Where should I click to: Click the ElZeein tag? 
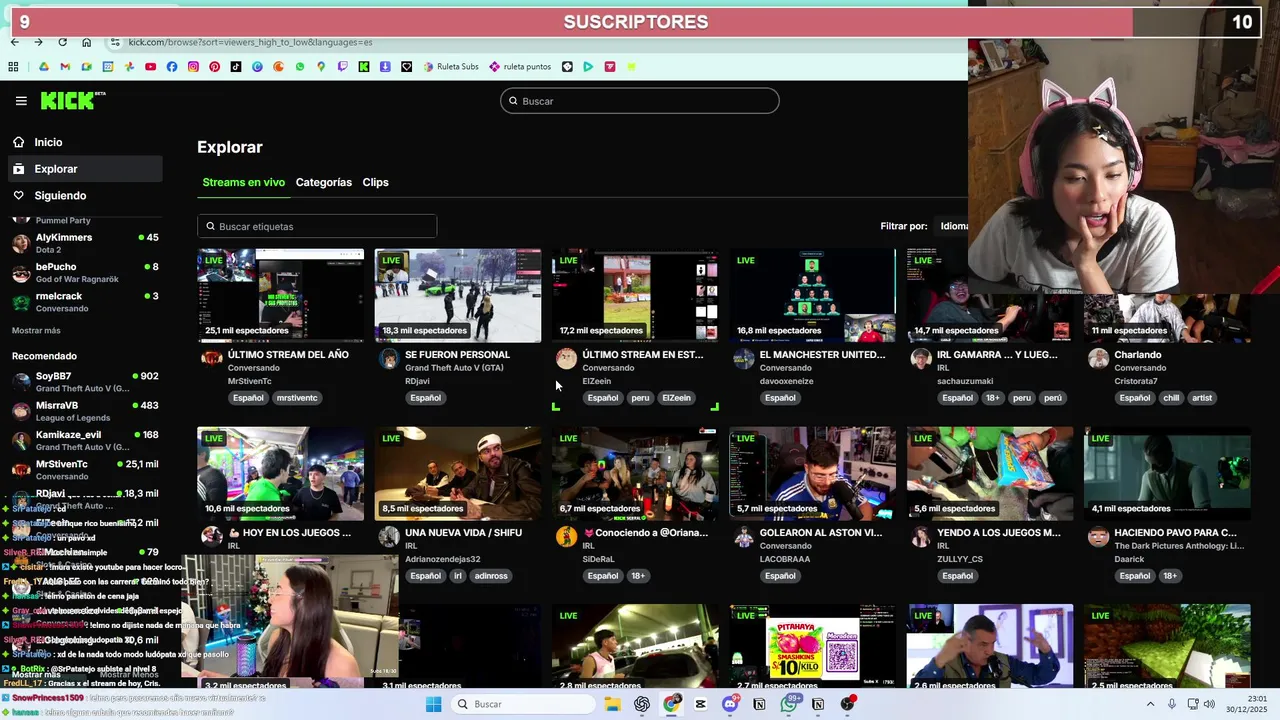click(676, 398)
